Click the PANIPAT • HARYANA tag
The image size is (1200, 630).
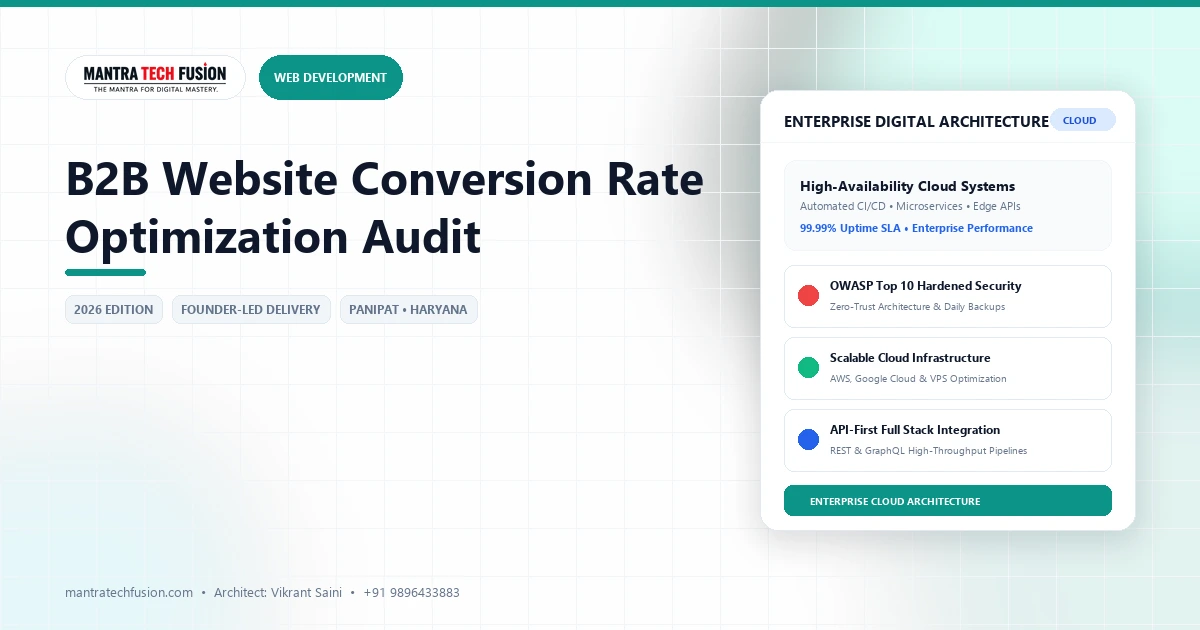pyautogui.click(x=408, y=310)
